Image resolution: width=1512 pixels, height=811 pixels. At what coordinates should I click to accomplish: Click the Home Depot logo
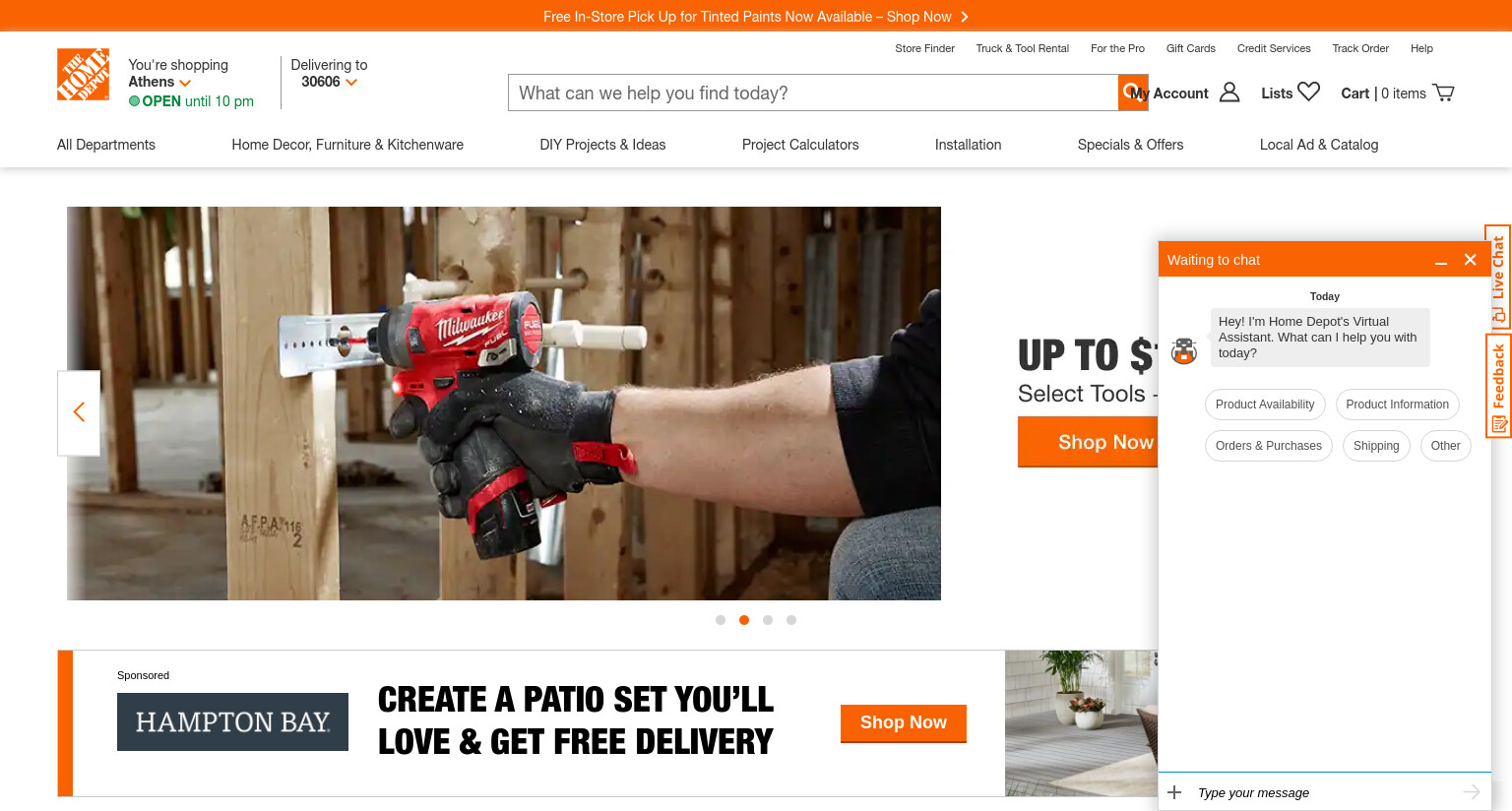[x=83, y=74]
